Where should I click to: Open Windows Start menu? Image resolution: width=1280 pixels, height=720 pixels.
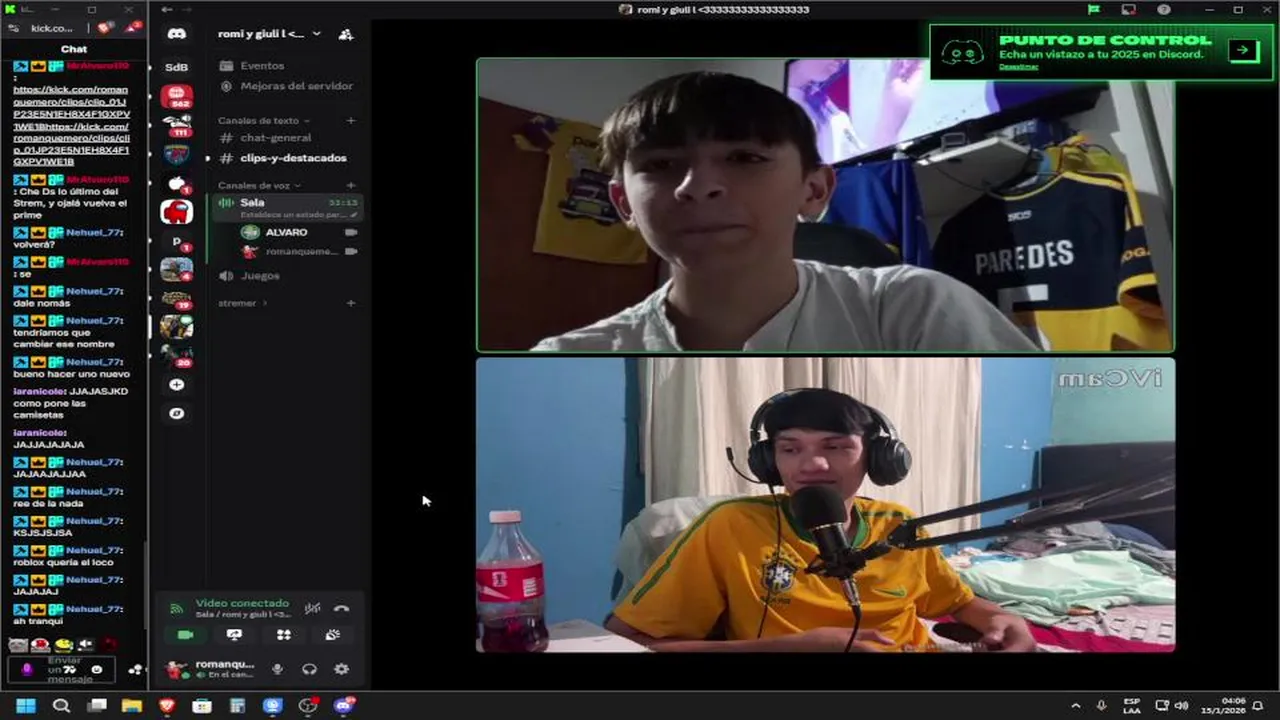pos(26,706)
